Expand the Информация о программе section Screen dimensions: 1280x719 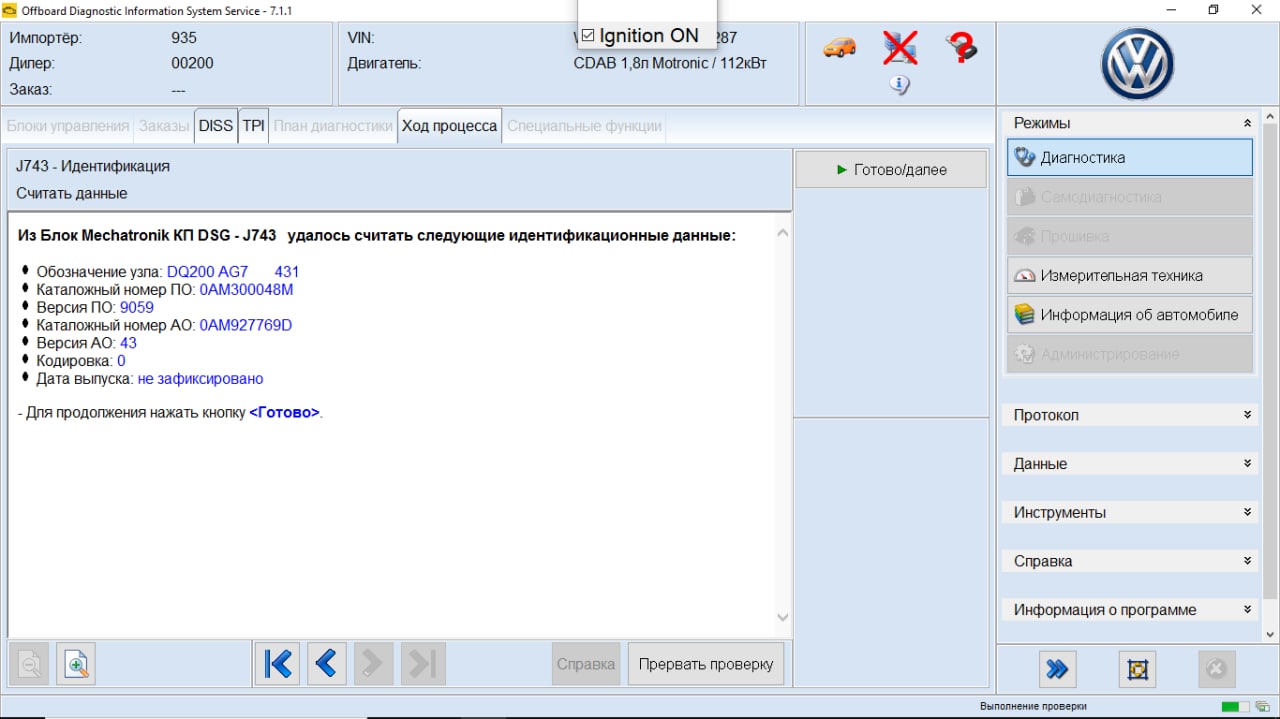coord(1247,610)
